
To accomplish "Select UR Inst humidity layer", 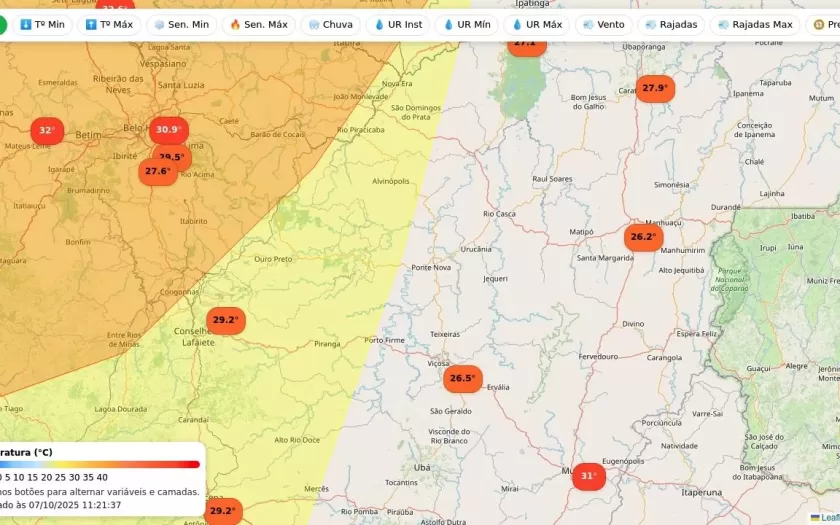I will click(x=398, y=24).
